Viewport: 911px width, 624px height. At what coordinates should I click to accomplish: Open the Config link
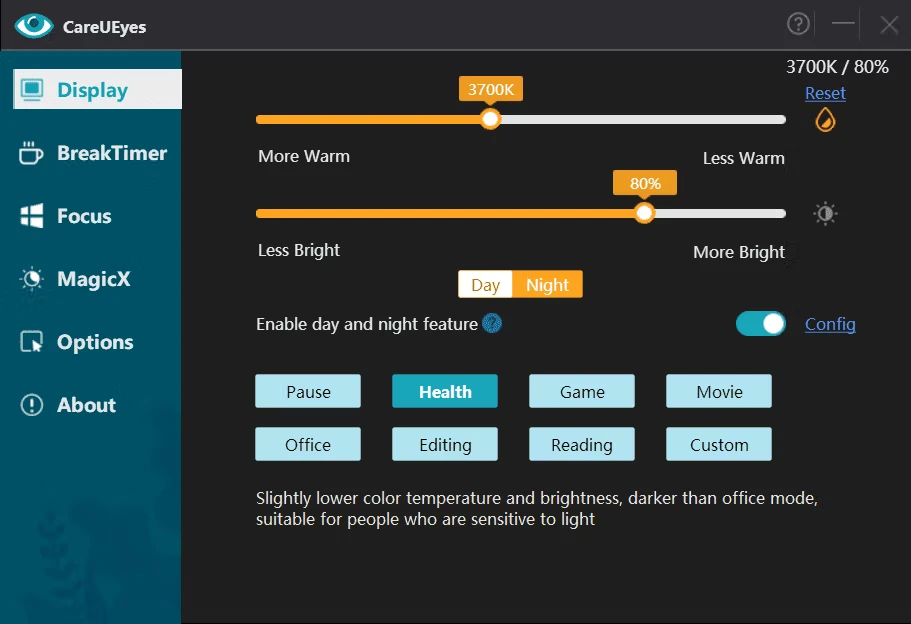[830, 324]
